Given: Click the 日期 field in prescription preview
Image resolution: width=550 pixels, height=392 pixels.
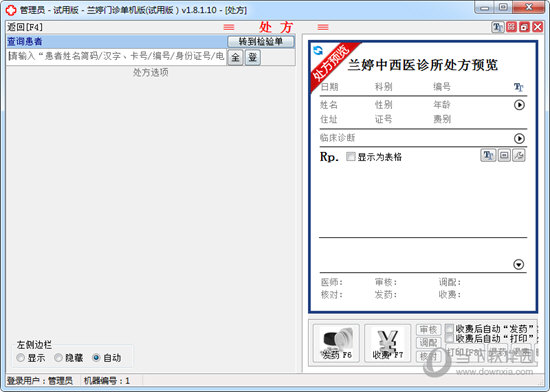Looking at the screenshot, I should (329, 87).
